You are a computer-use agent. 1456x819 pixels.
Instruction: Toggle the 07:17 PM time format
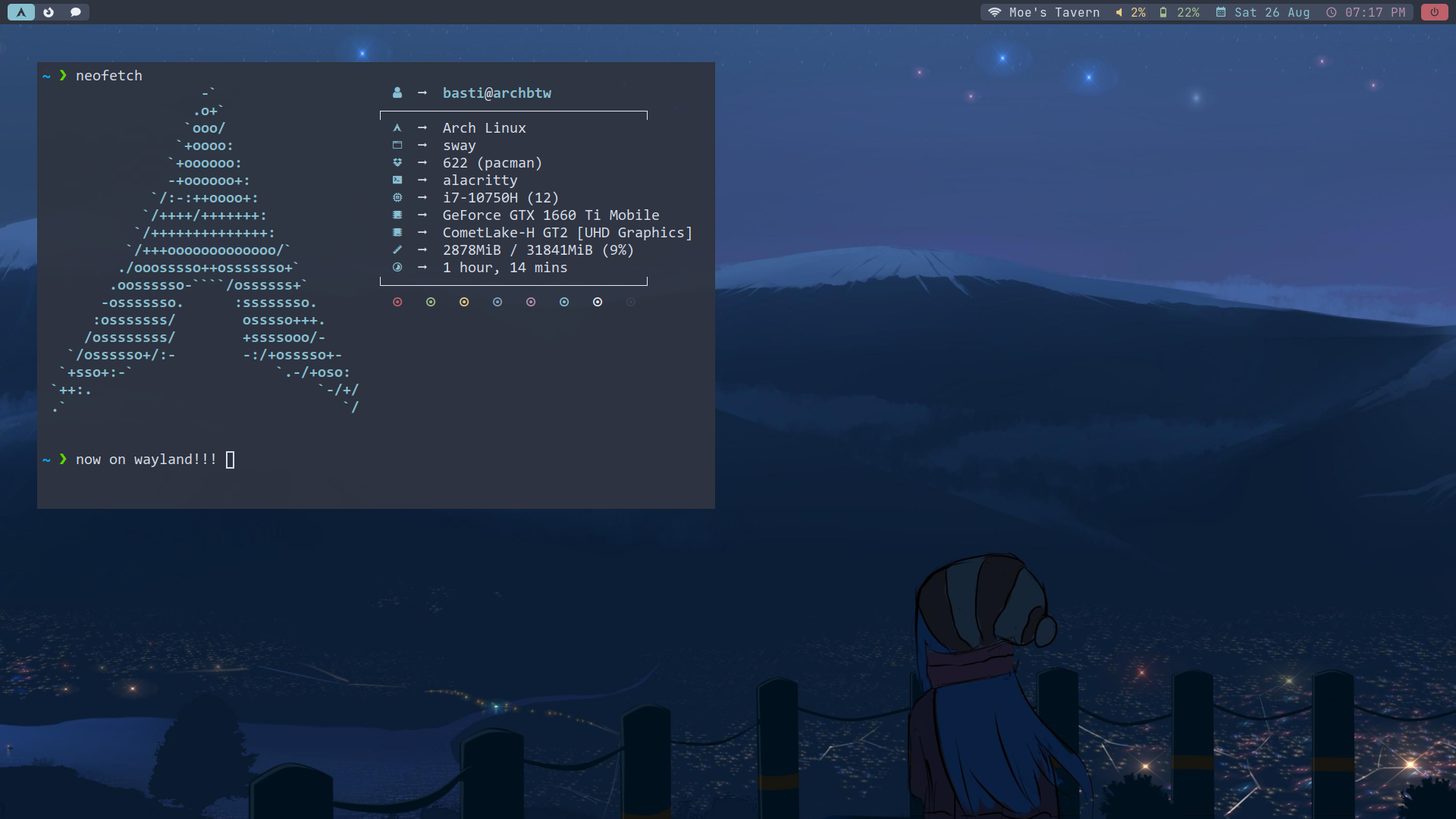point(1375,12)
